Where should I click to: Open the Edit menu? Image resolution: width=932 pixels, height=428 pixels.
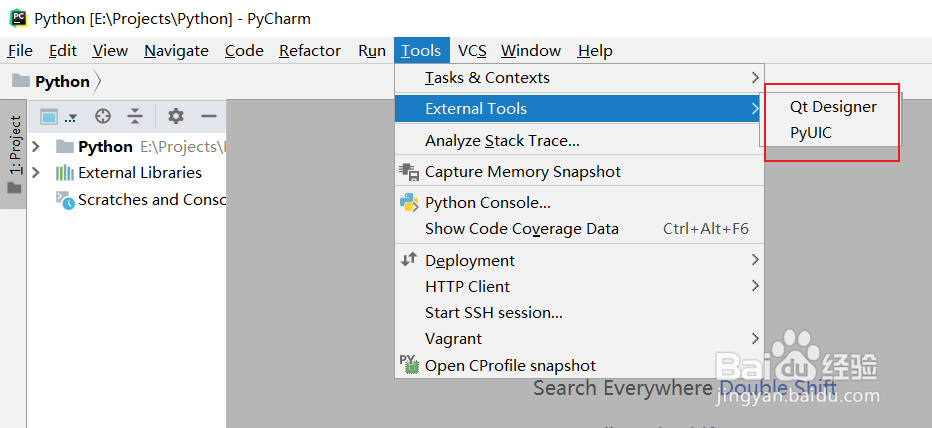pos(63,51)
